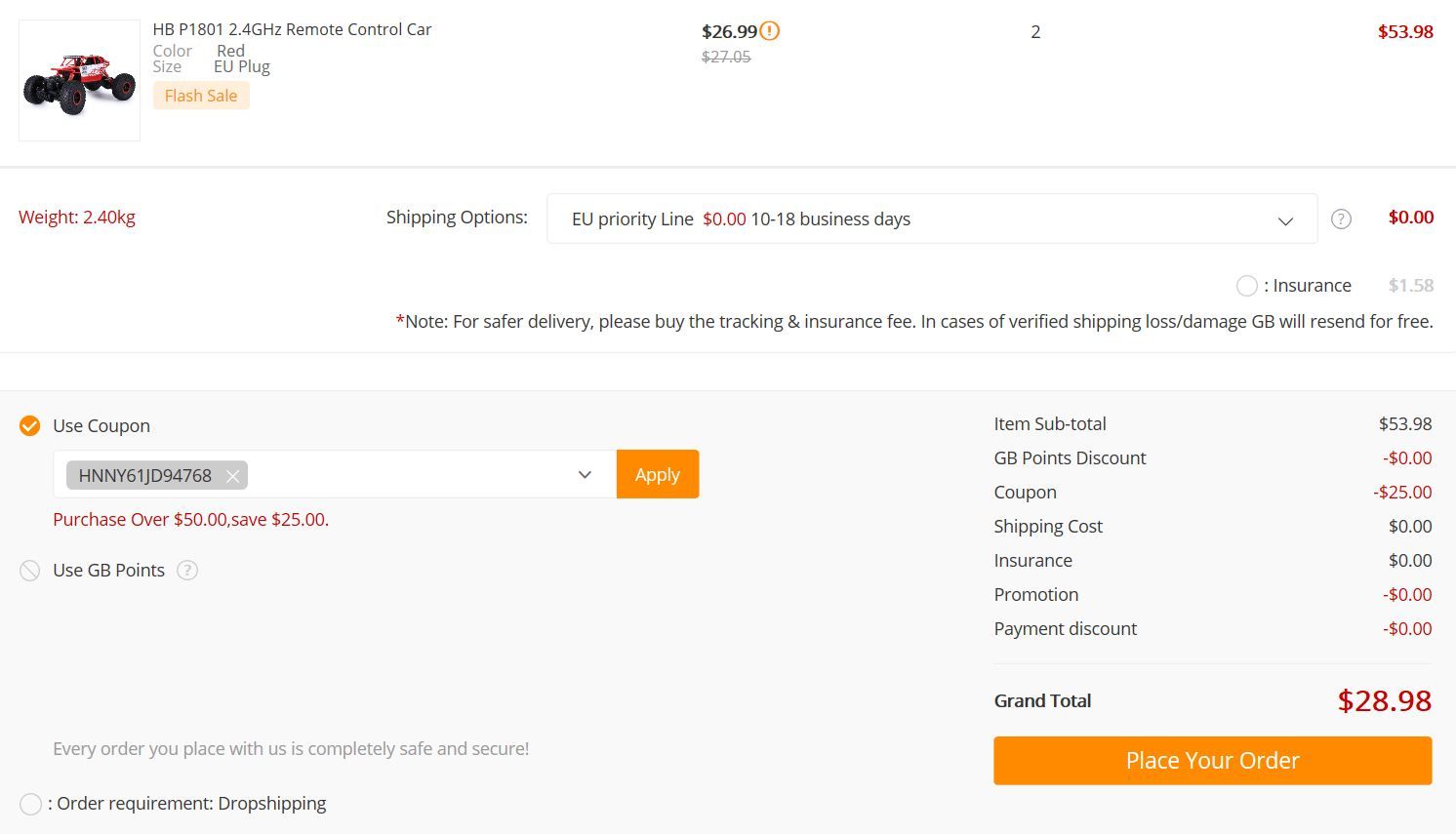The height and width of the screenshot is (834, 1456).
Task: Enable the Use GB Points option
Action: [x=30, y=571]
